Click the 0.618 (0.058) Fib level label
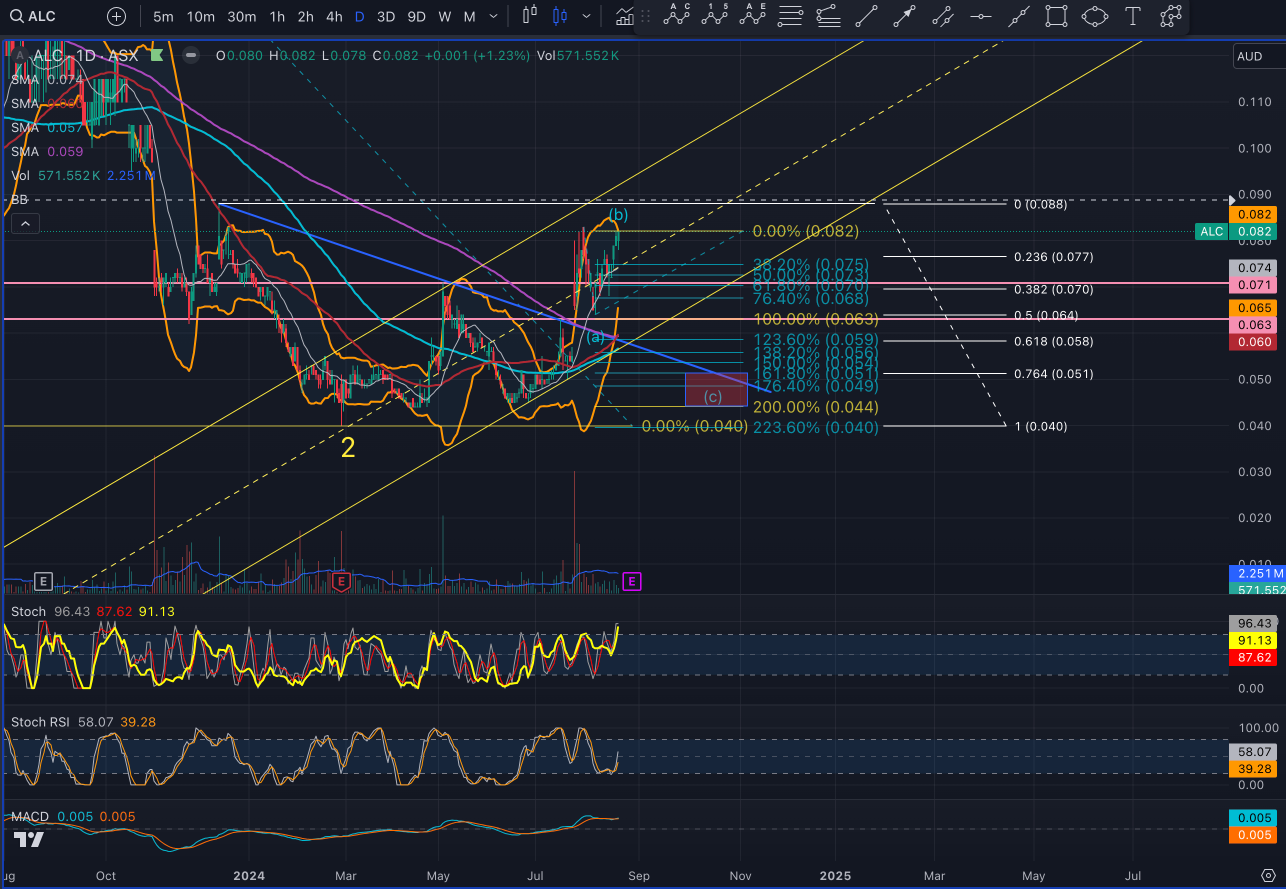 pyautogui.click(x=1052, y=341)
